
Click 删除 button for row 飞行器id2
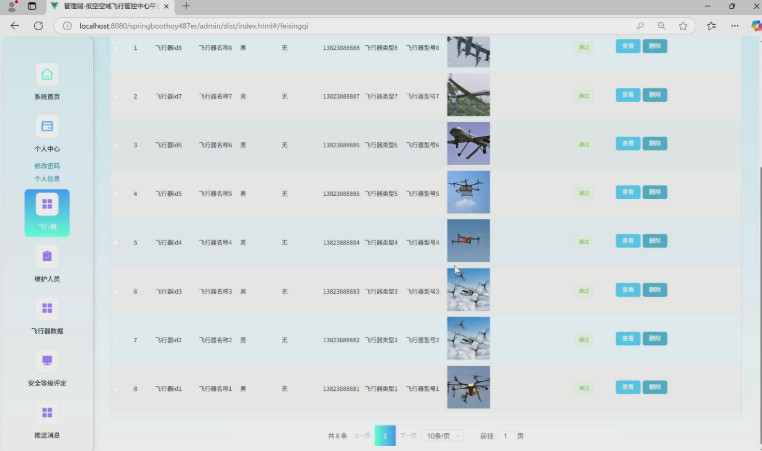point(655,338)
